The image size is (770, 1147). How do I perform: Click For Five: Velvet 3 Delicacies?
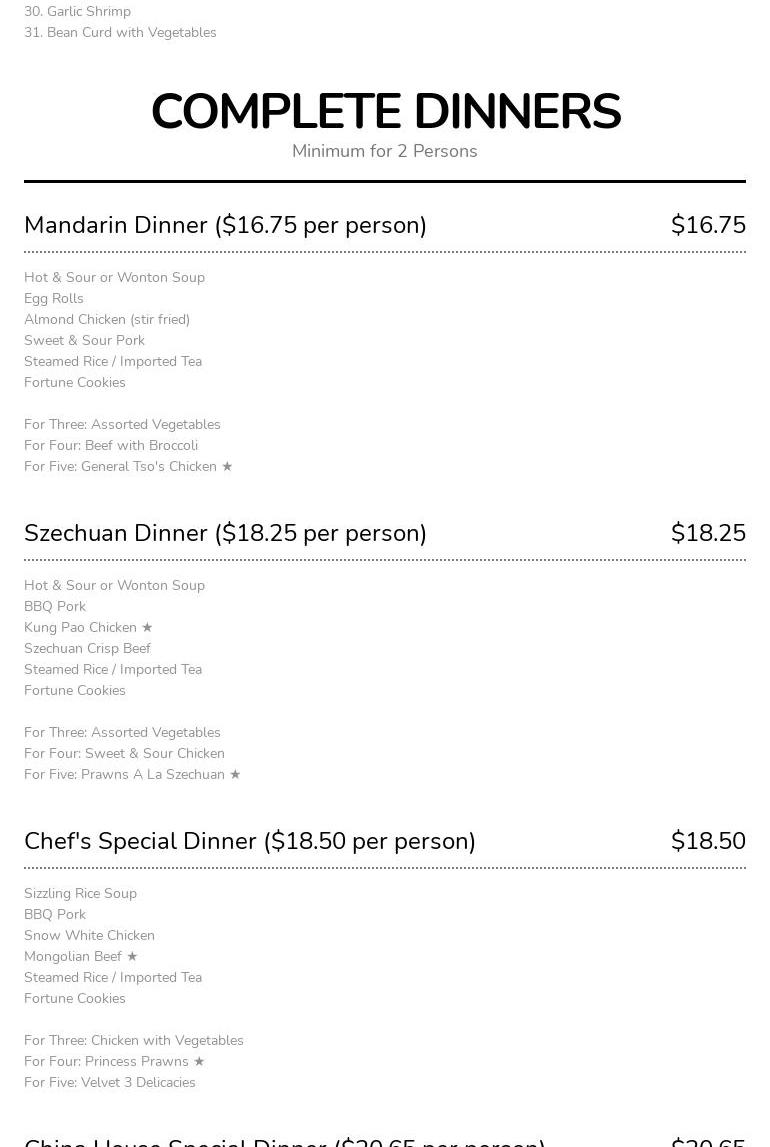(110, 1083)
